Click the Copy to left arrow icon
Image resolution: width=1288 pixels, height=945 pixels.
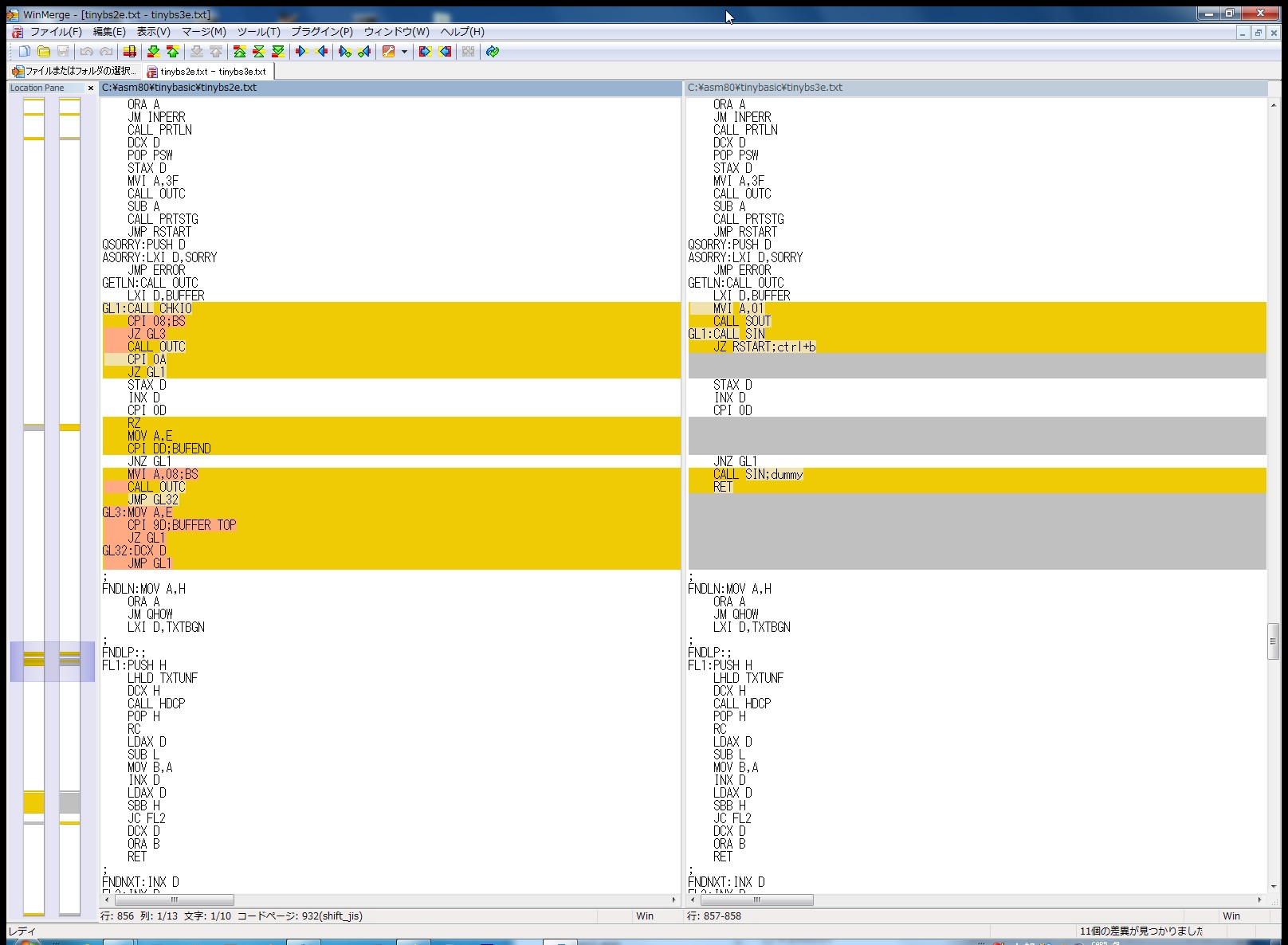[x=321, y=52]
